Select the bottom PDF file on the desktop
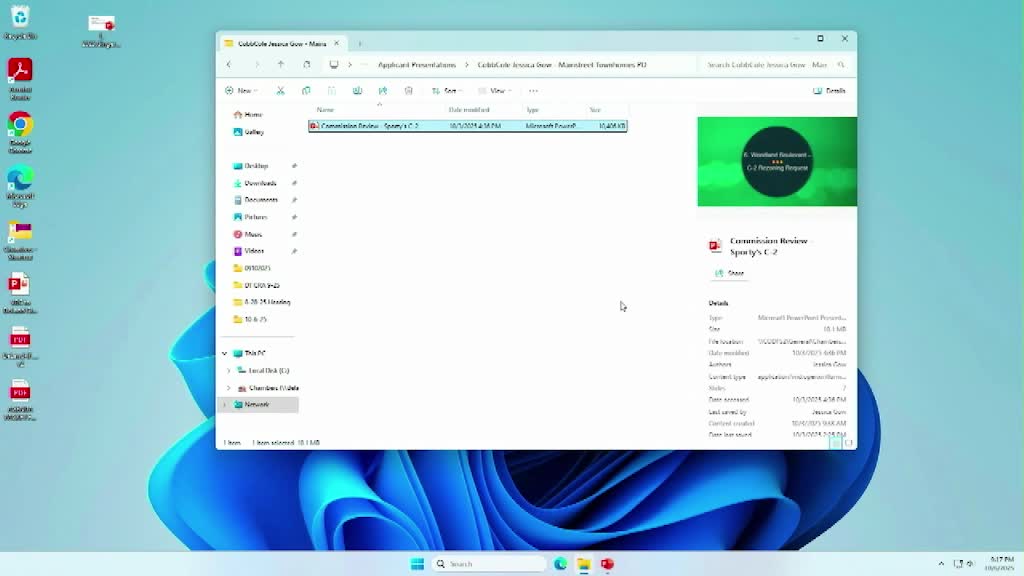1024x576 pixels. pos(20,400)
